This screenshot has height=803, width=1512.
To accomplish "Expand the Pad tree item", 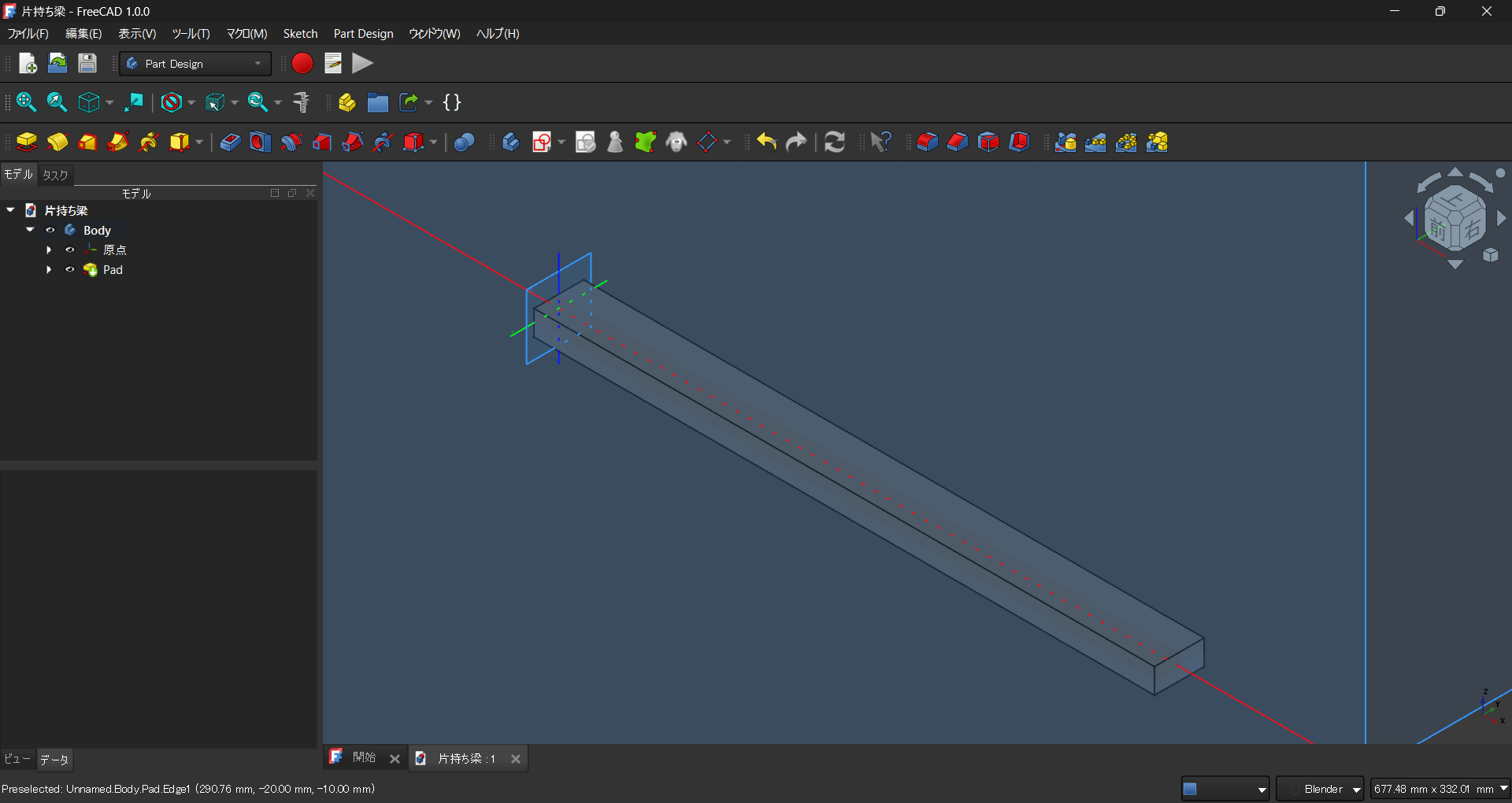I will coord(49,270).
